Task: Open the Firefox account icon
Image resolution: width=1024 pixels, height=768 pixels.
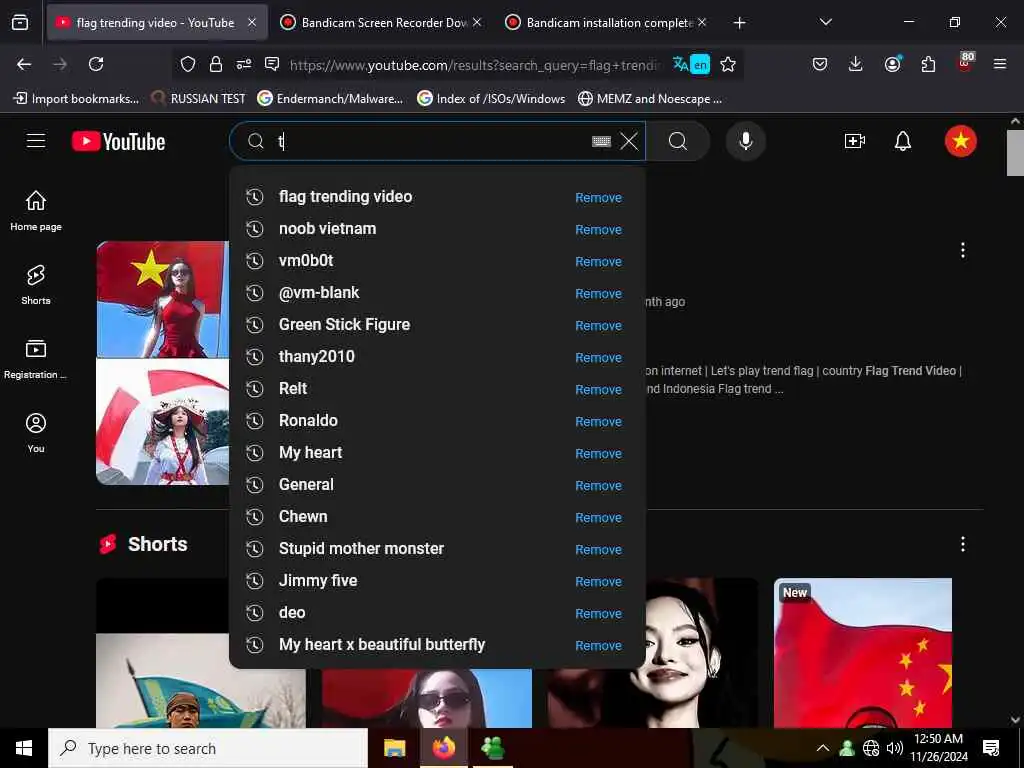Action: [892, 64]
